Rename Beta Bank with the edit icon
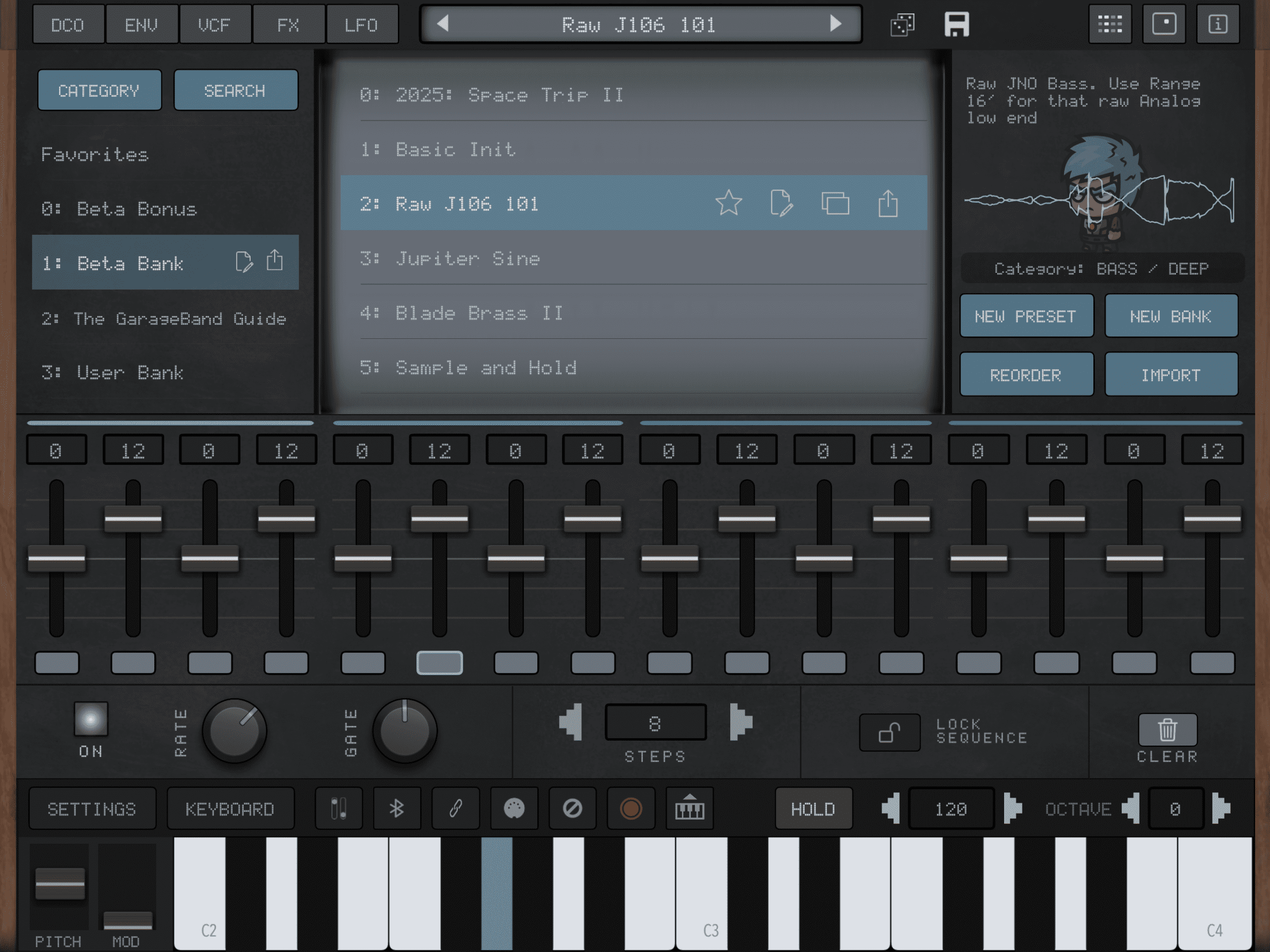The width and height of the screenshot is (1270, 952). coord(244,262)
